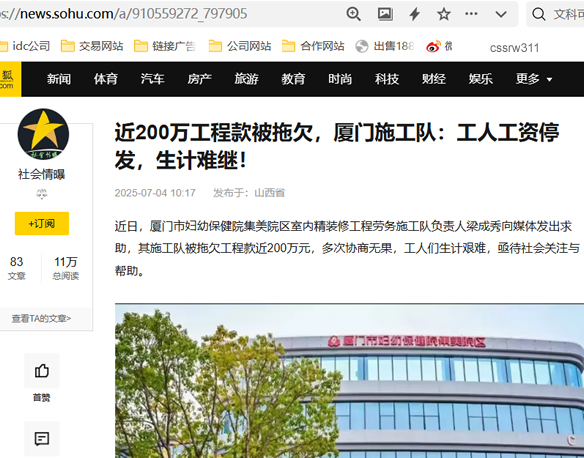Like the article with thumbs-up icon
The height and width of the screenshot is (458, 584).
42,370
